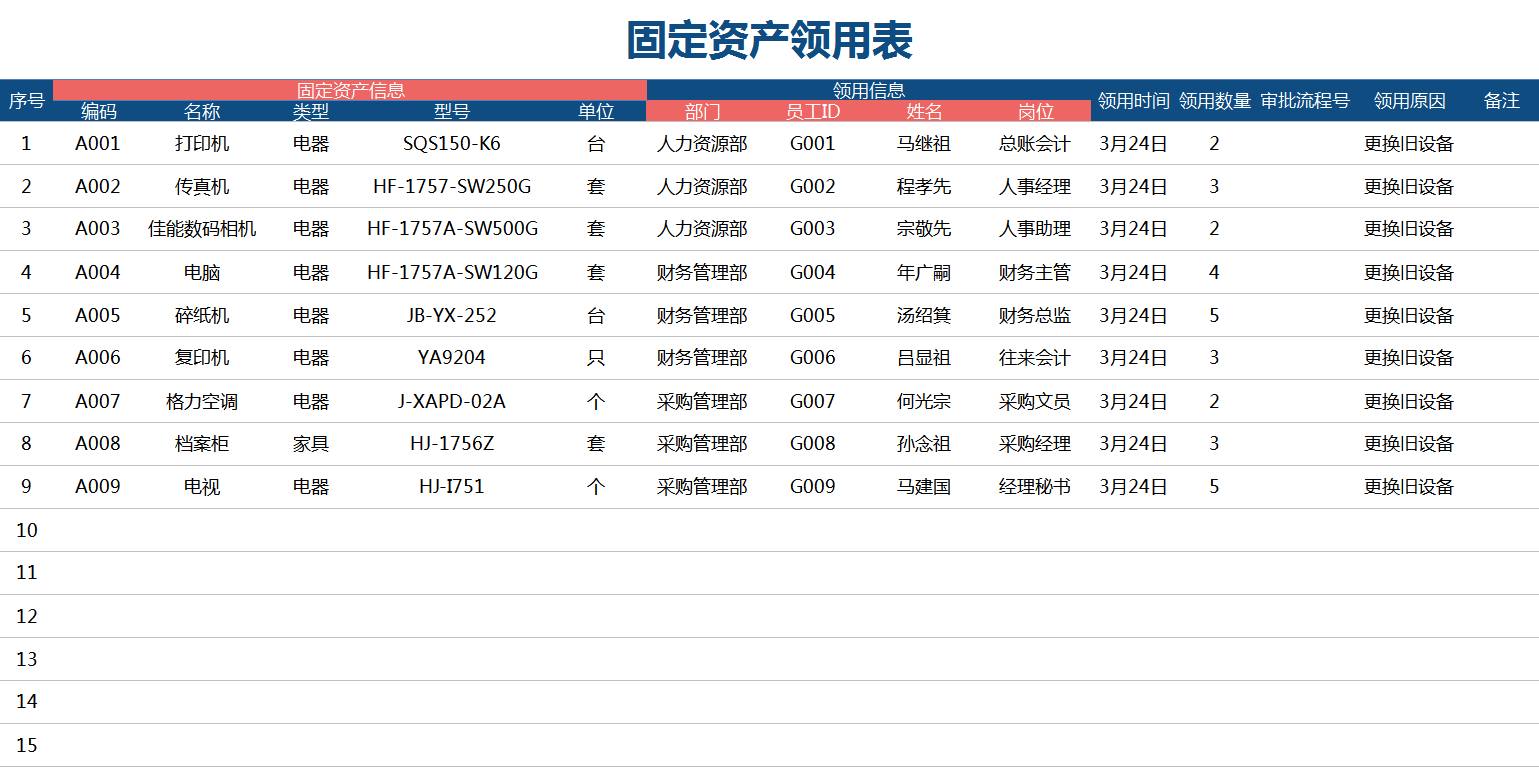Select model cell HF-1757-SW250G

452,186
